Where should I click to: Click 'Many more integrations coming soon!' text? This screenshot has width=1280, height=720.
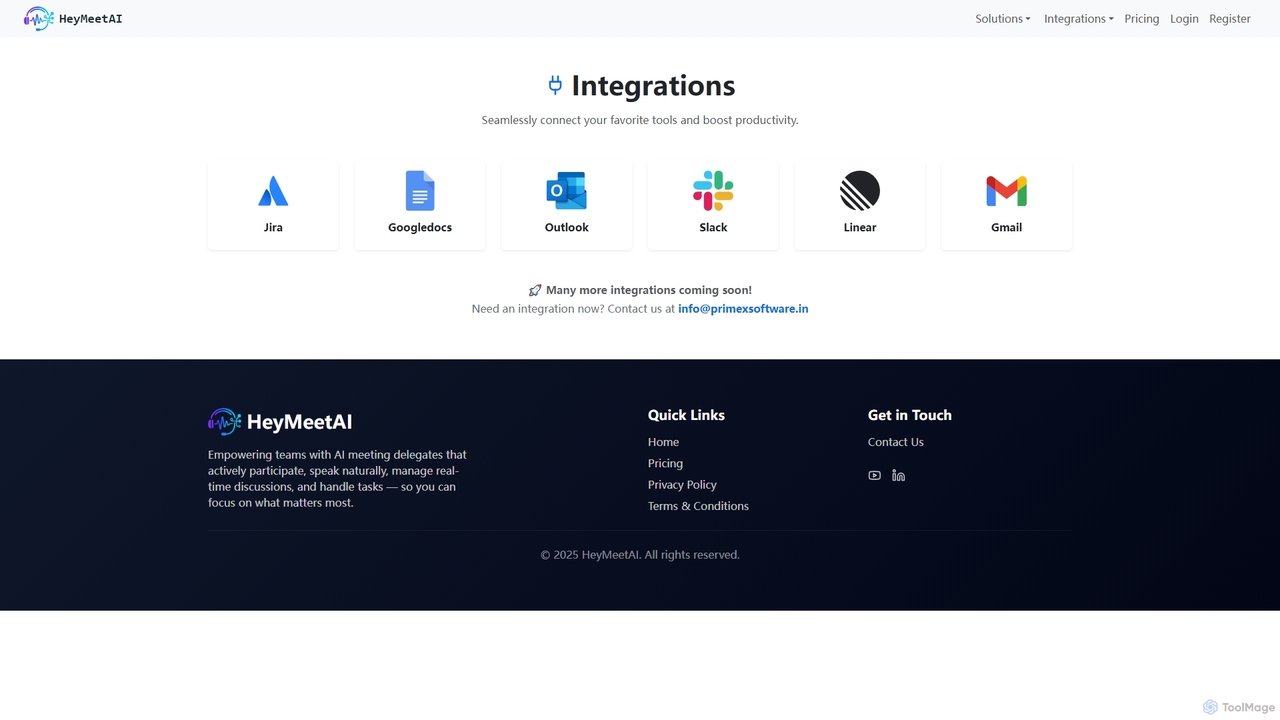[649, 290]
